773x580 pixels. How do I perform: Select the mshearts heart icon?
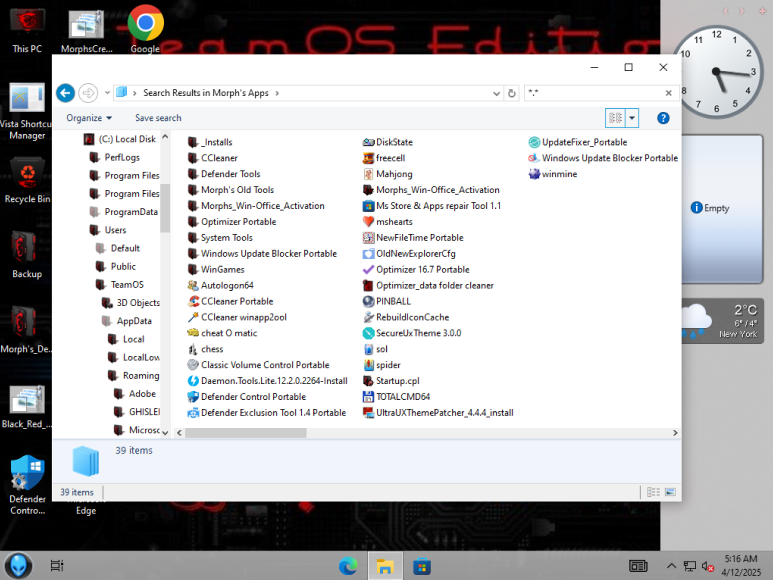368,222
